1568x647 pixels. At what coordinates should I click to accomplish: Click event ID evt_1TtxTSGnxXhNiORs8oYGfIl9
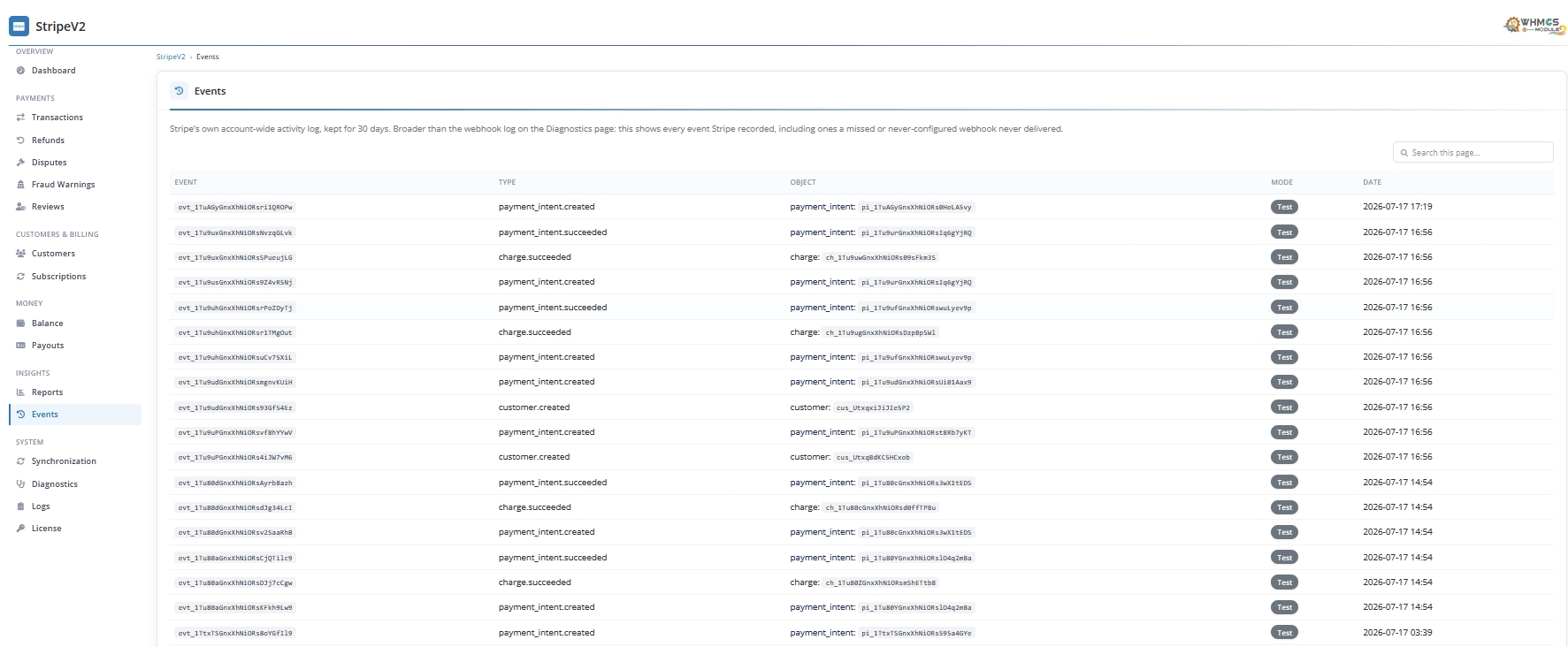[235, 633]
